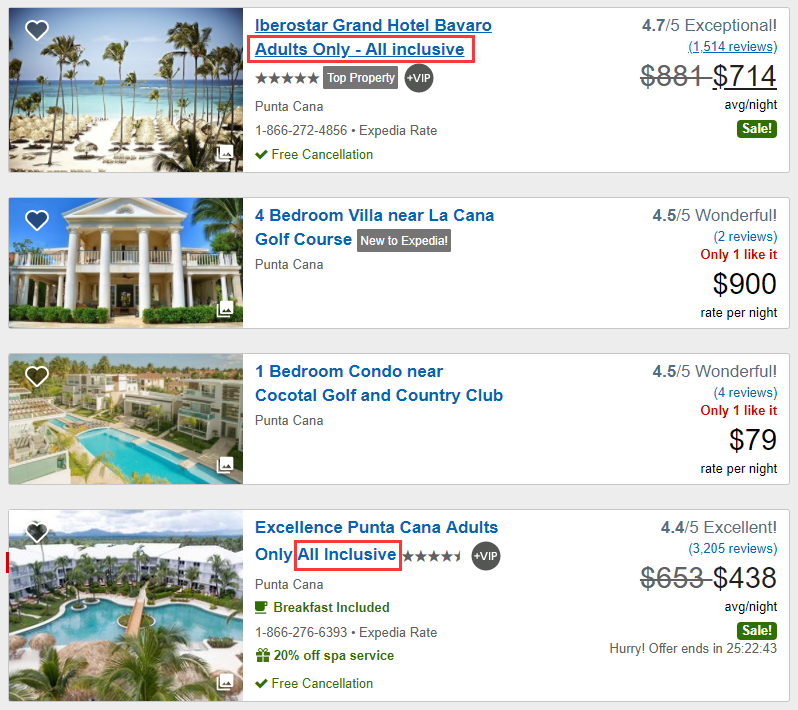The height and width of the screenshot is (710, 798).
Task: Open 1 Bedroom Condo near Cocotal link
Action: coord(349,371)
